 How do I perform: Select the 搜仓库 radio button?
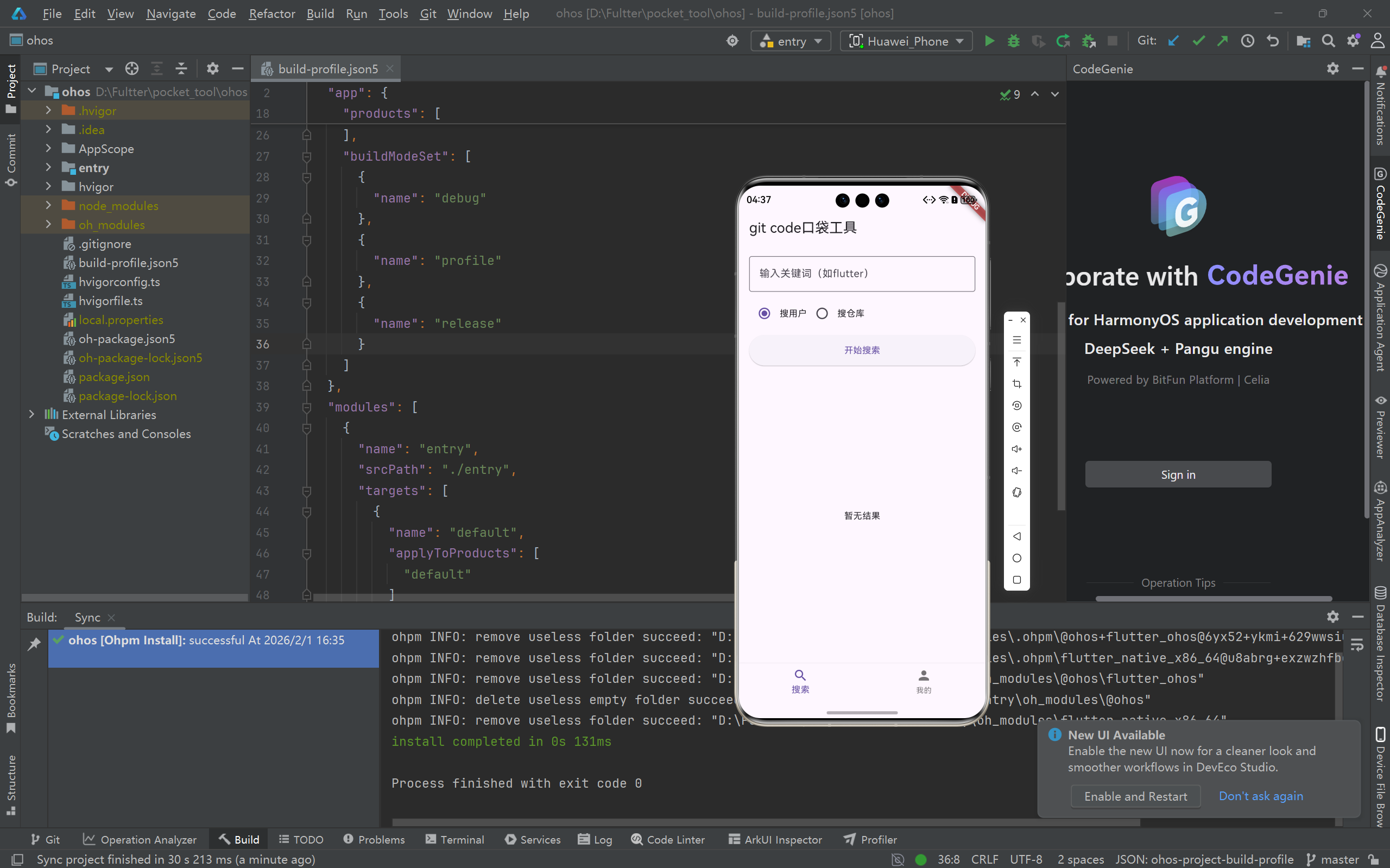(x=822, y=313)
